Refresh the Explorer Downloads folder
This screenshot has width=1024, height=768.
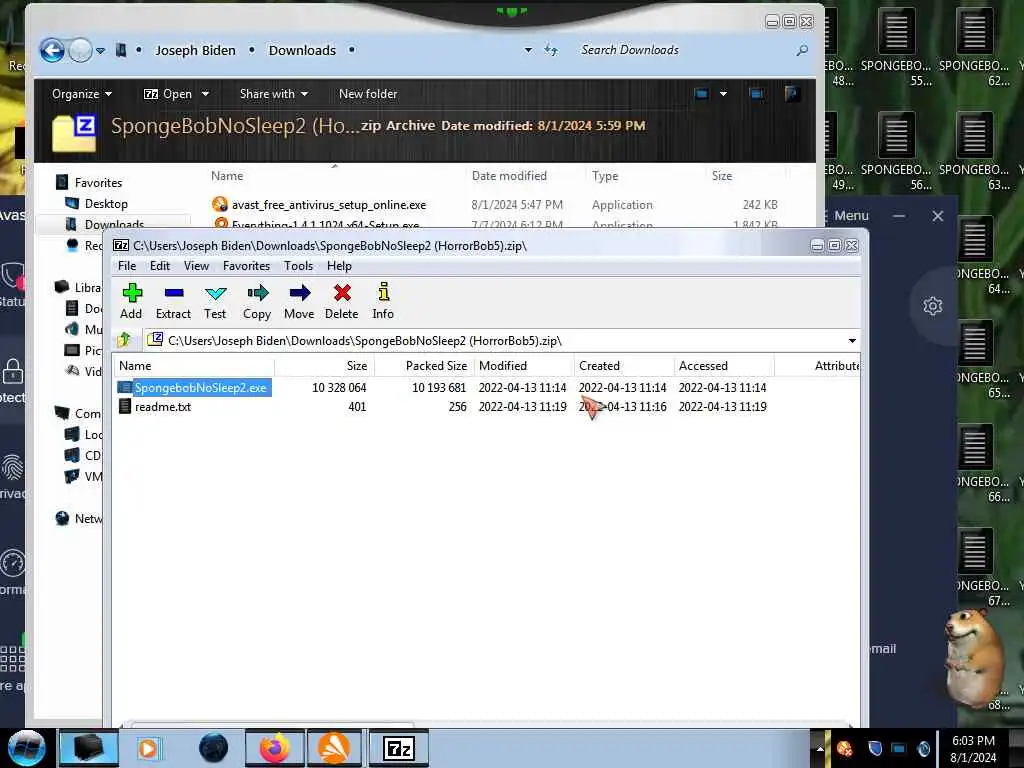pos(551,50)
